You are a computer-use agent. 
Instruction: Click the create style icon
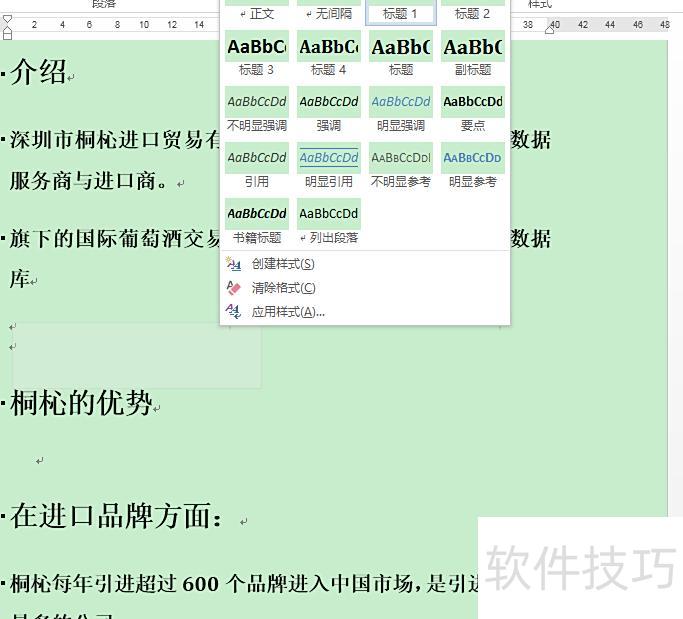[233, 264]
